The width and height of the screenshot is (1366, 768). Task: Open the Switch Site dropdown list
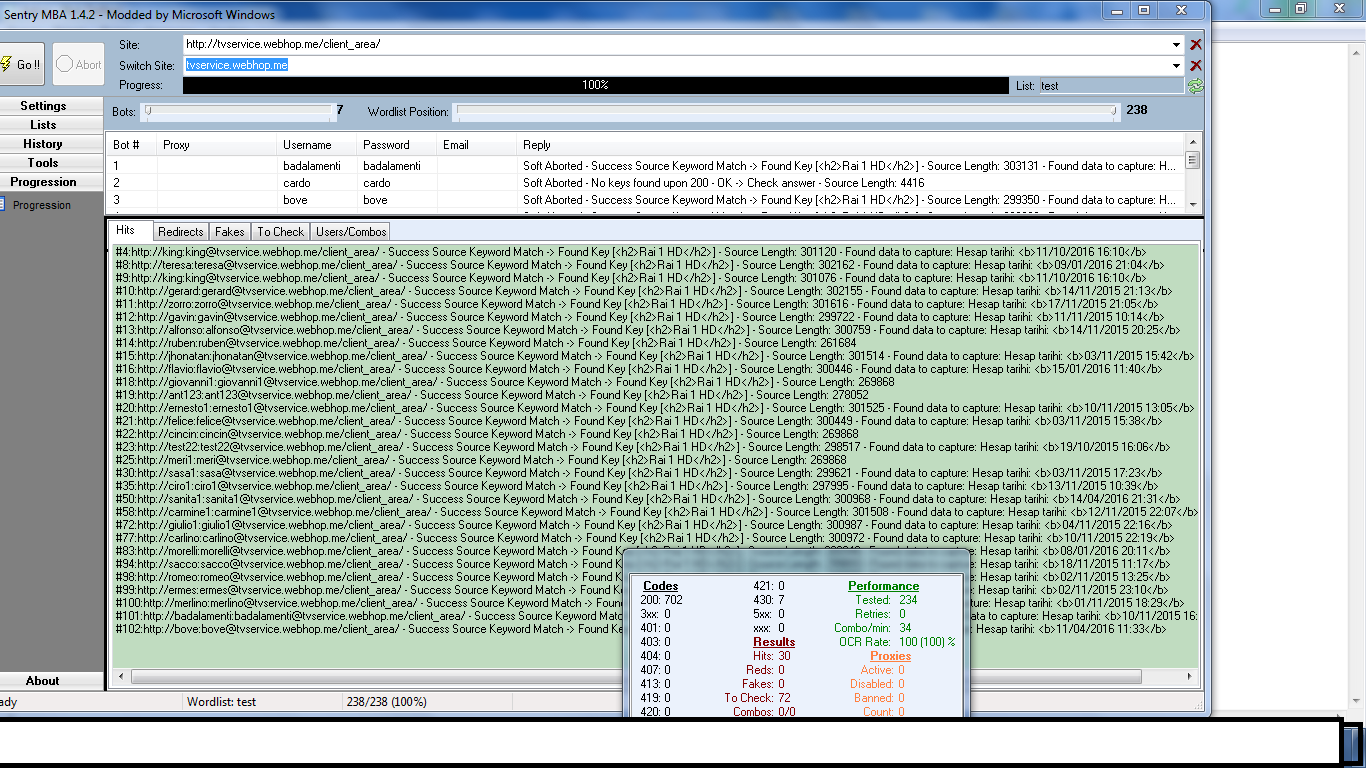click(1177, 66)
